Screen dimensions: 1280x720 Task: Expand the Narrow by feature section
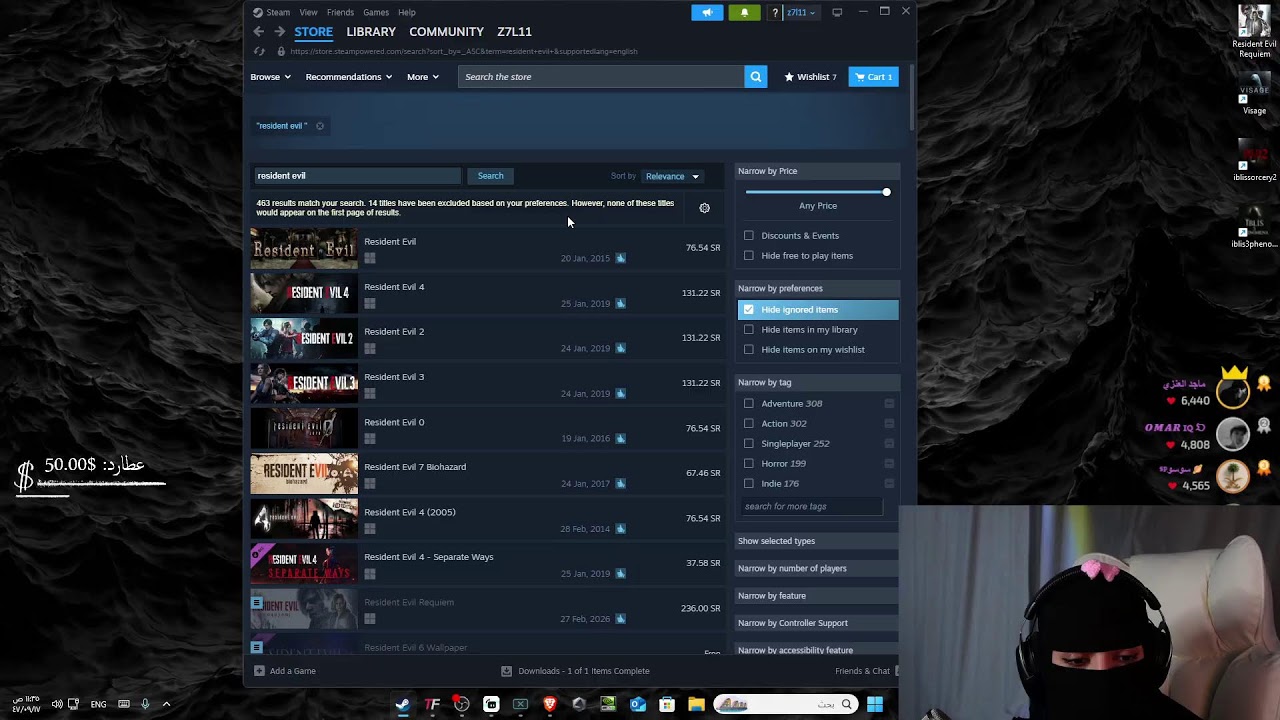coord(817,596)
